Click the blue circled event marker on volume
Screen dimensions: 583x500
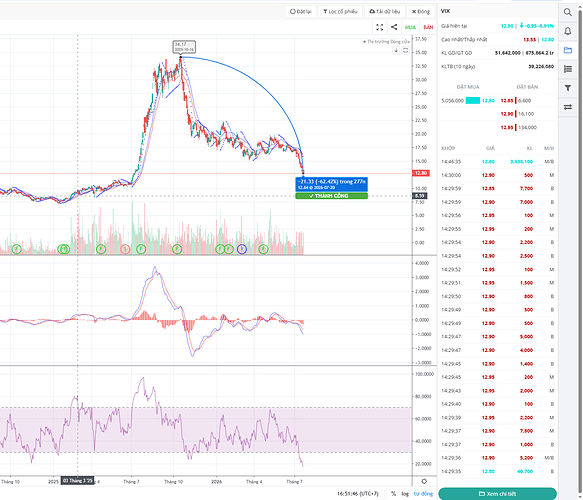tap(242, 249)
